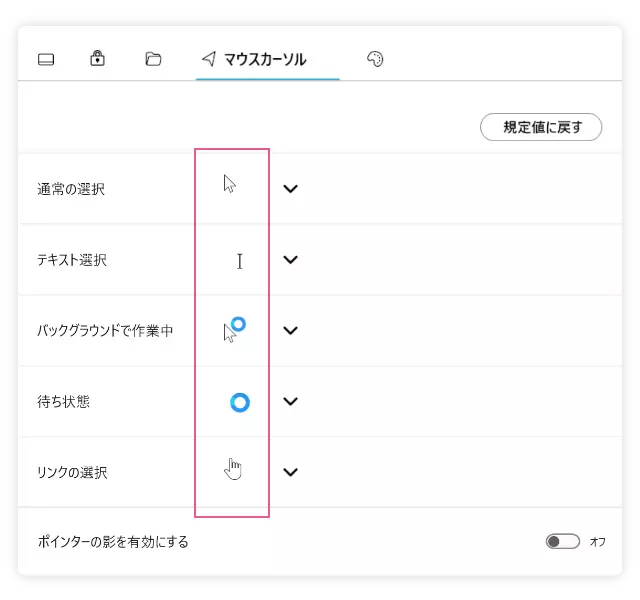Click the 待ち状態 label
Image resolution: width=640 pixels, height=600 pixels.
[x=63, y=401]
